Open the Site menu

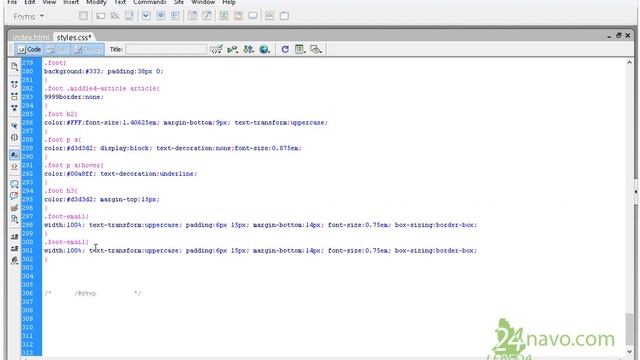179,2
